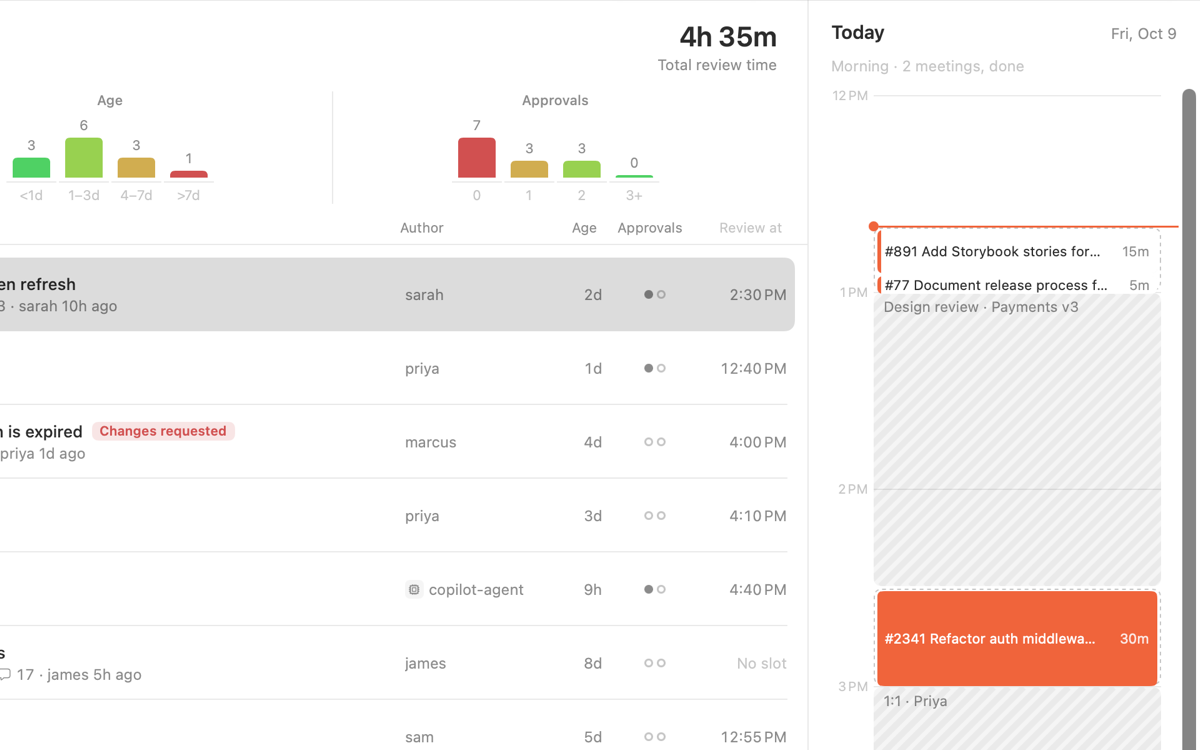Click the yellow 1 approval bar

click(529, 169)
